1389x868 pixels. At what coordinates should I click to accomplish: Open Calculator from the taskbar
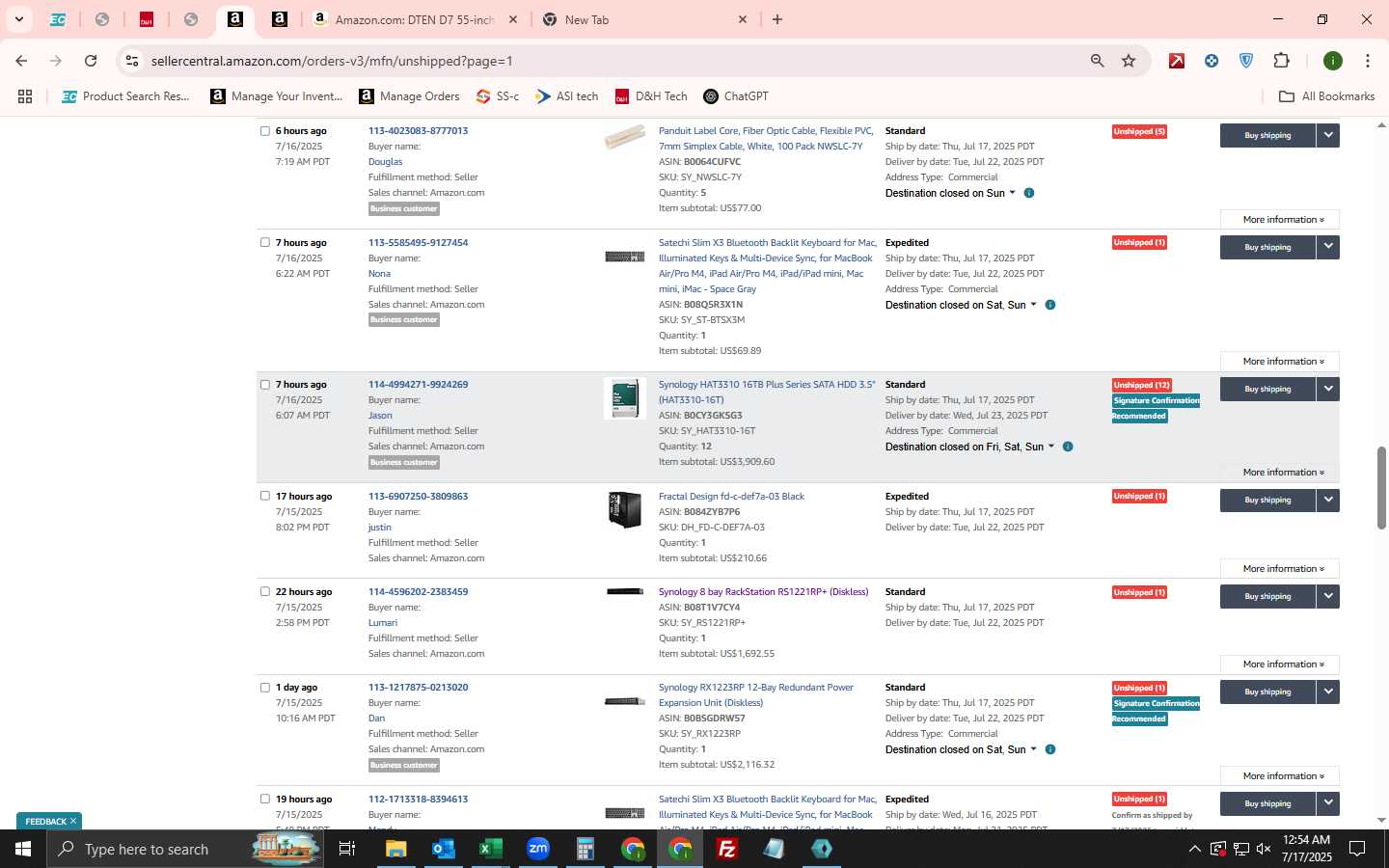coord(586,849)
